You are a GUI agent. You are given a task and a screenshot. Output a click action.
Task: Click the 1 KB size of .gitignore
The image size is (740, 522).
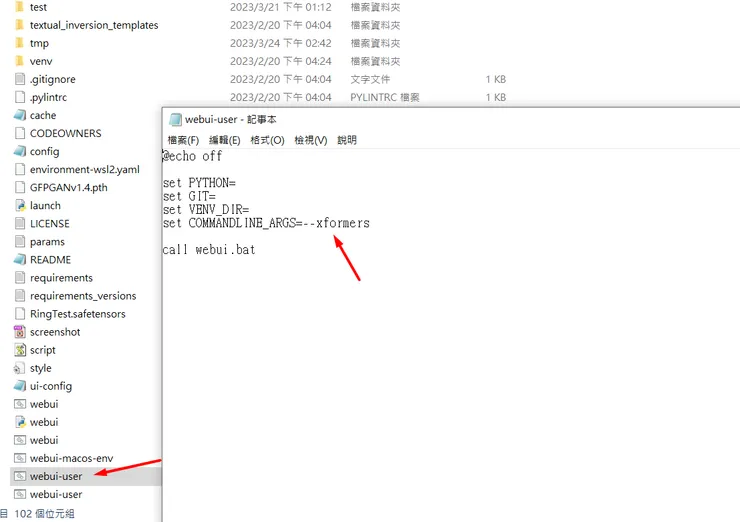click(x=496, y=79)
